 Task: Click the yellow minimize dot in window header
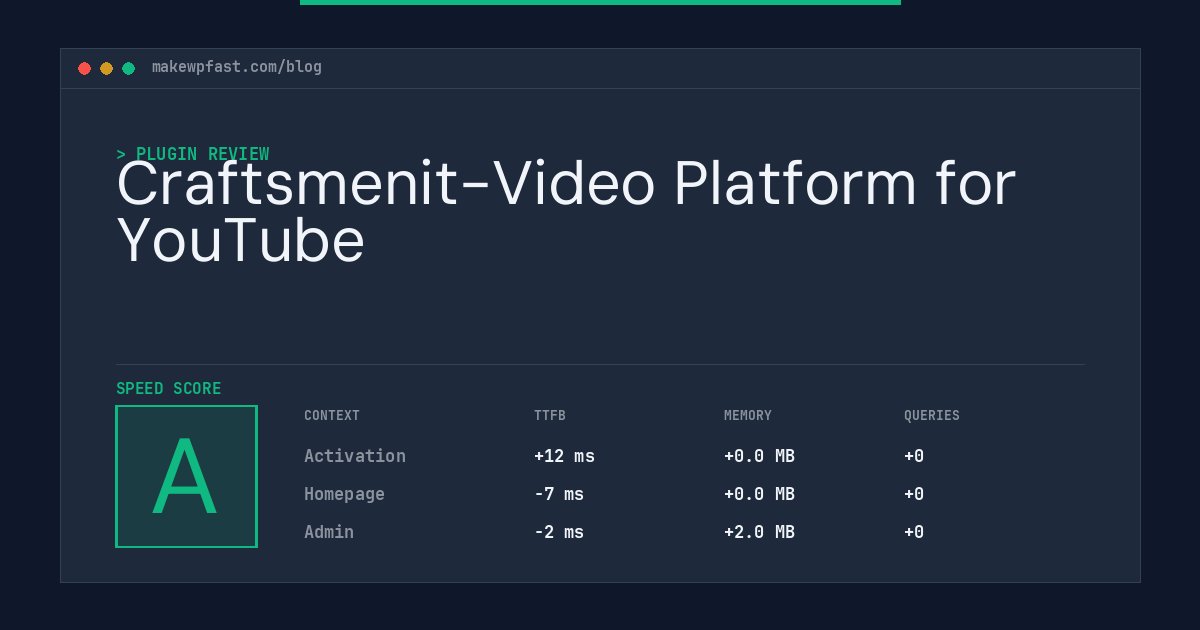(106, 68)
